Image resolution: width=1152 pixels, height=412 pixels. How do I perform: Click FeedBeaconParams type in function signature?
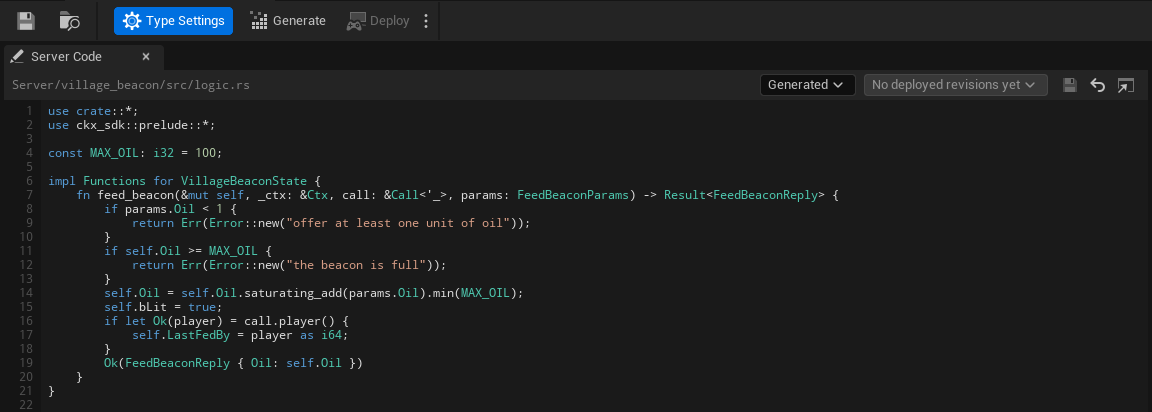pyautogui.click(x=573, y=195)
